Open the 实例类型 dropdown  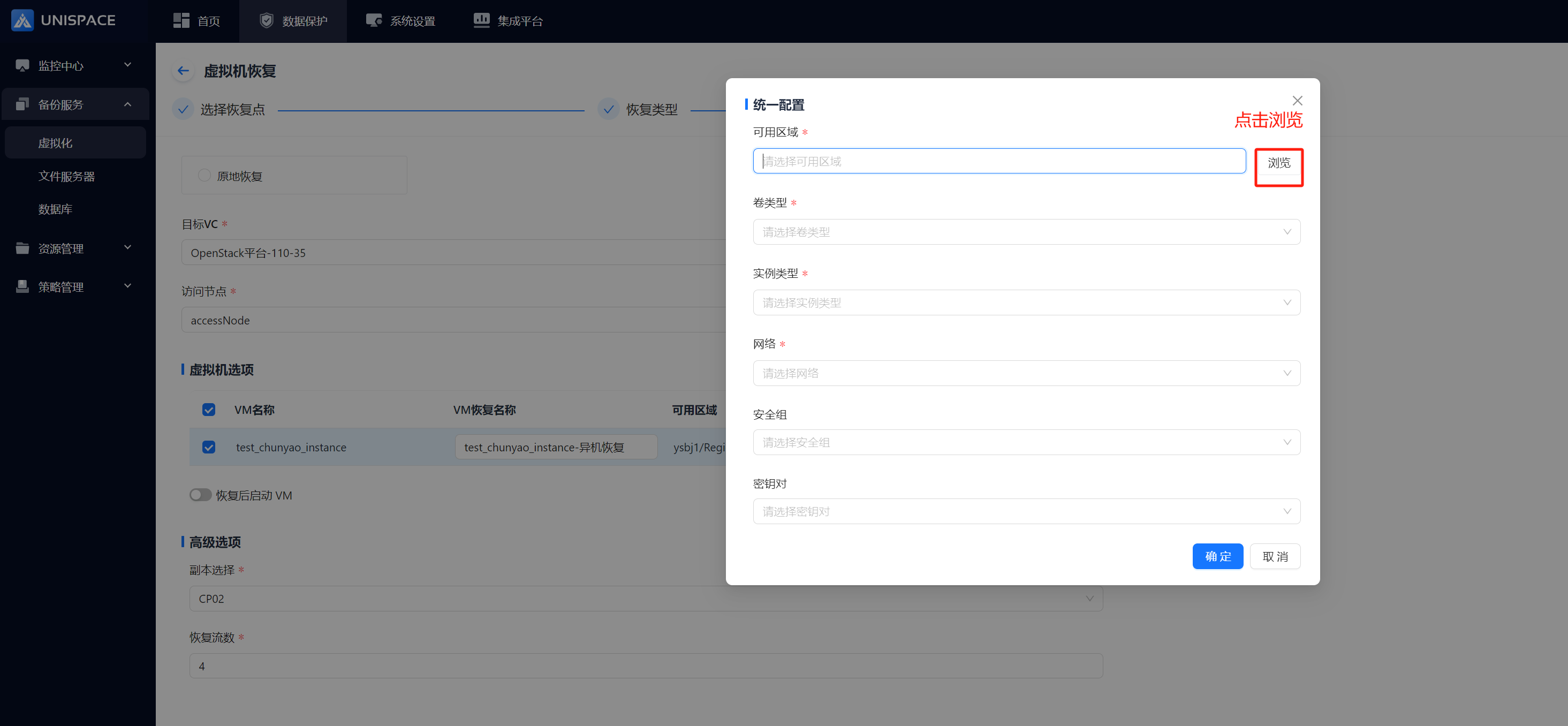tap(1026, 303)
